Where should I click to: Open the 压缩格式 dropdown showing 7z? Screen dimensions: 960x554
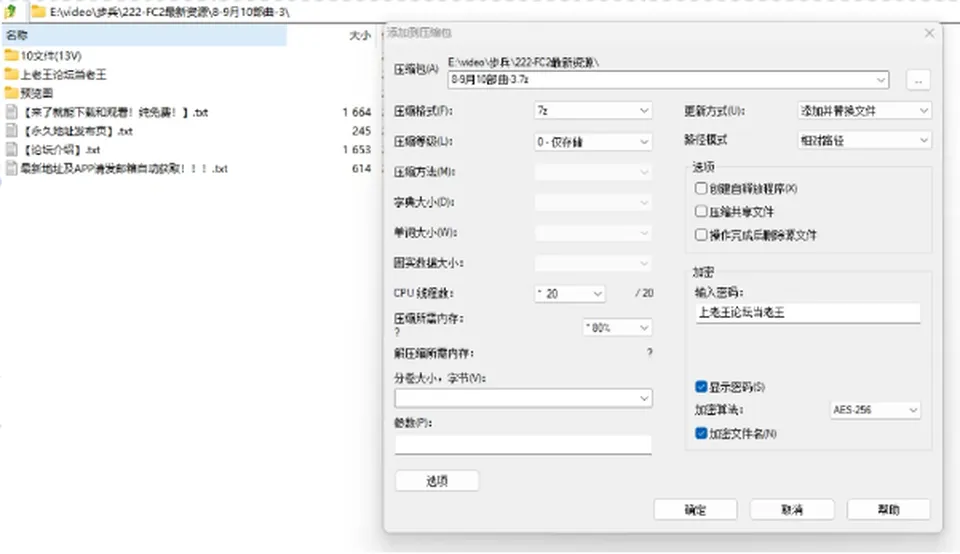(593, 111)
